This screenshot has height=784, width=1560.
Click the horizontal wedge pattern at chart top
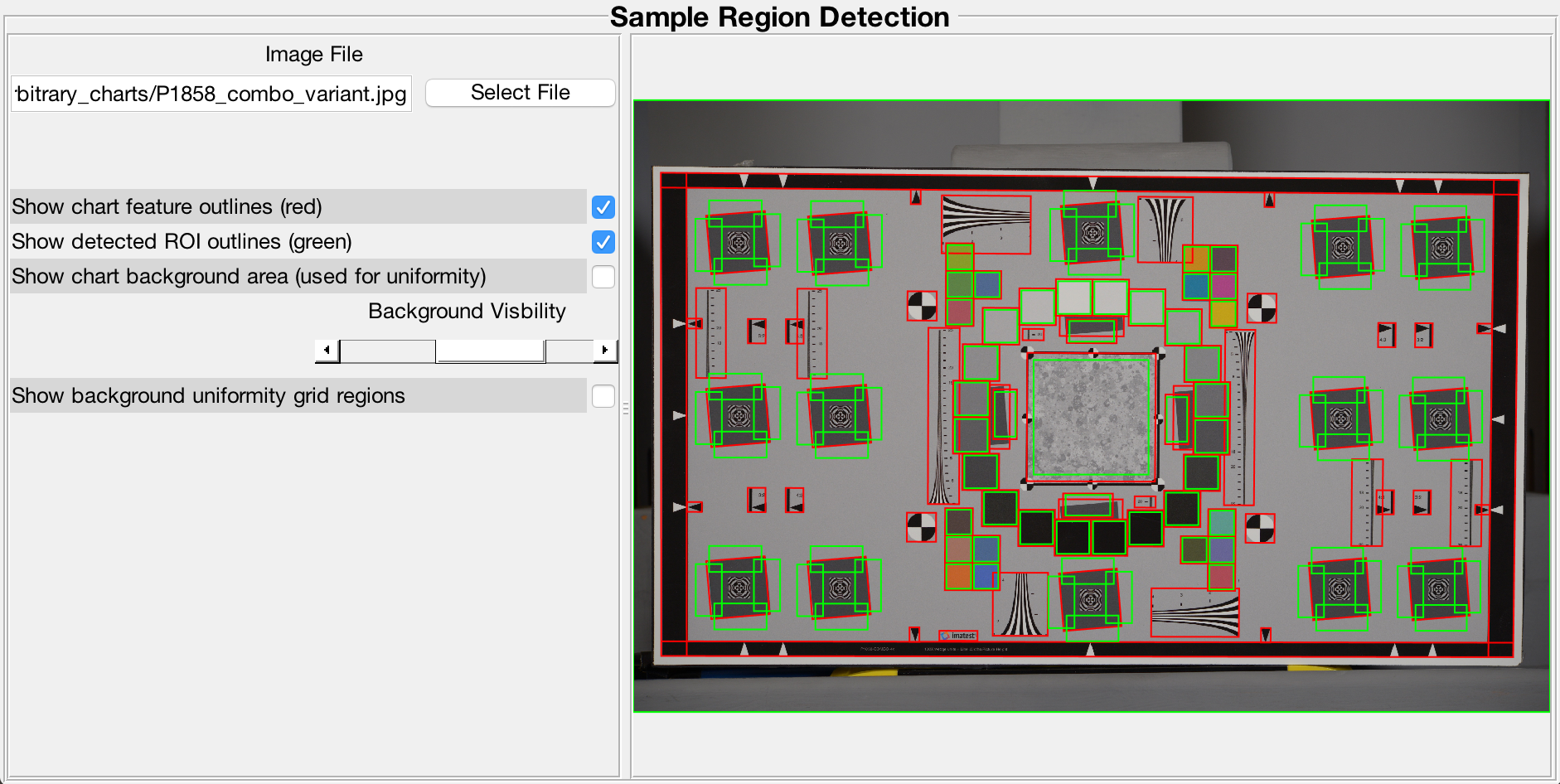click(x=986, y=223)
